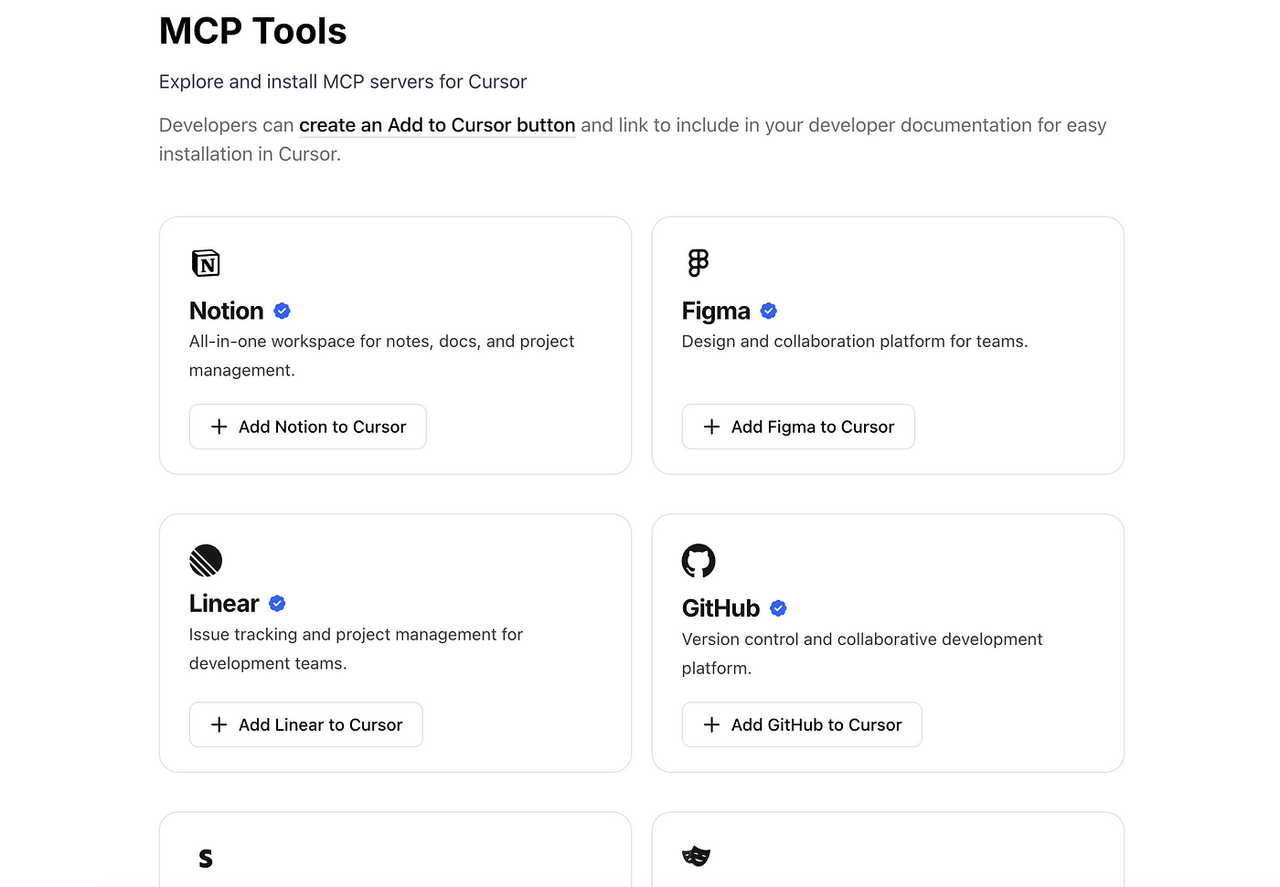Open the create an Add to Cursor button link

[x=437, y=125]
